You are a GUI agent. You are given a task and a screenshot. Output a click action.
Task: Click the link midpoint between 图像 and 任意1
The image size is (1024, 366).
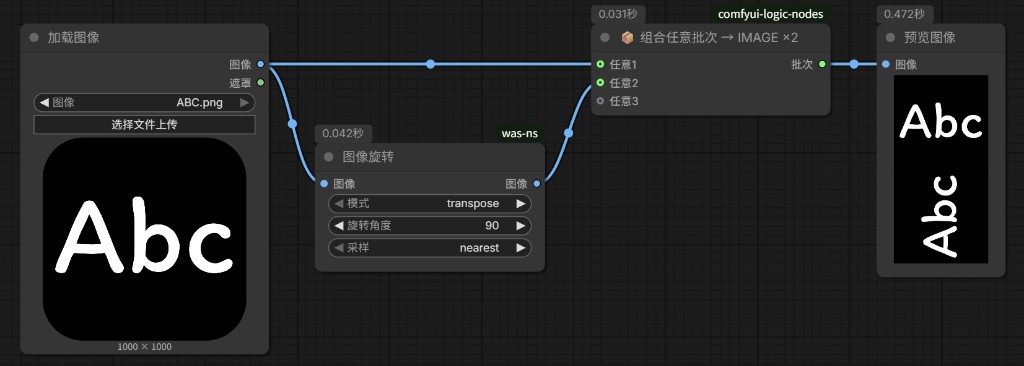pos(430,64)
